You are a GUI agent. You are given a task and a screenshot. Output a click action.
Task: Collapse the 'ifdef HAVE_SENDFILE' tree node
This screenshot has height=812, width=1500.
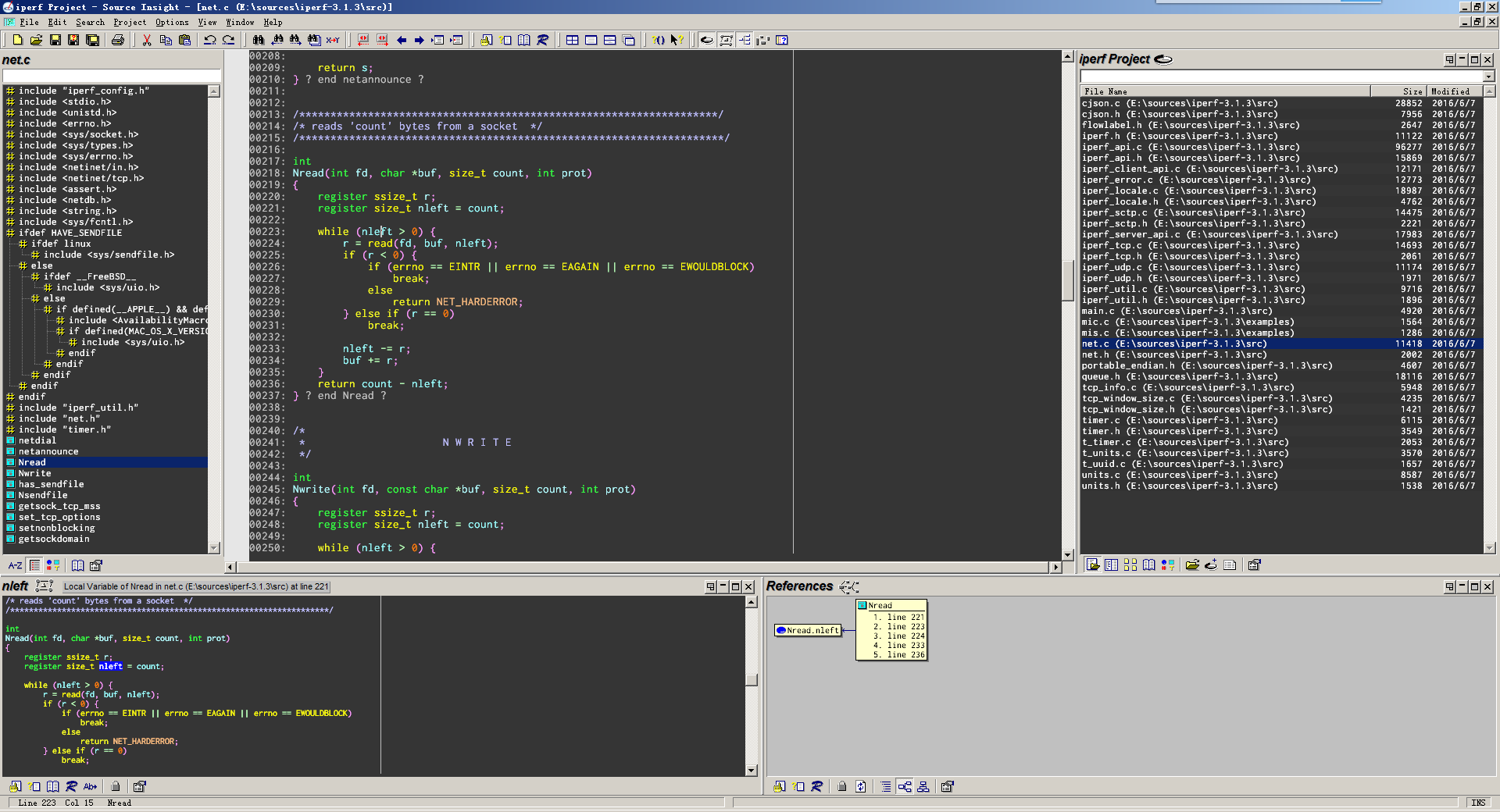[x=11, y=233]
